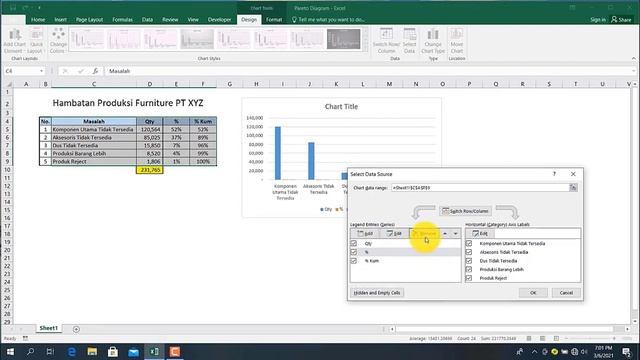Open the Name Box dropdown
Image resolution: width=640 pixels, height=360 pixels.
click(42, 71)
